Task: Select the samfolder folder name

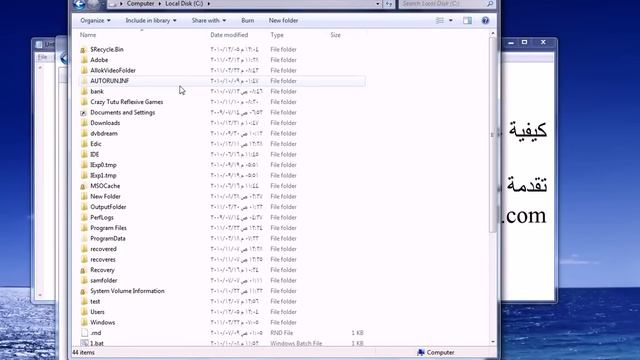Action: (104, 280)
